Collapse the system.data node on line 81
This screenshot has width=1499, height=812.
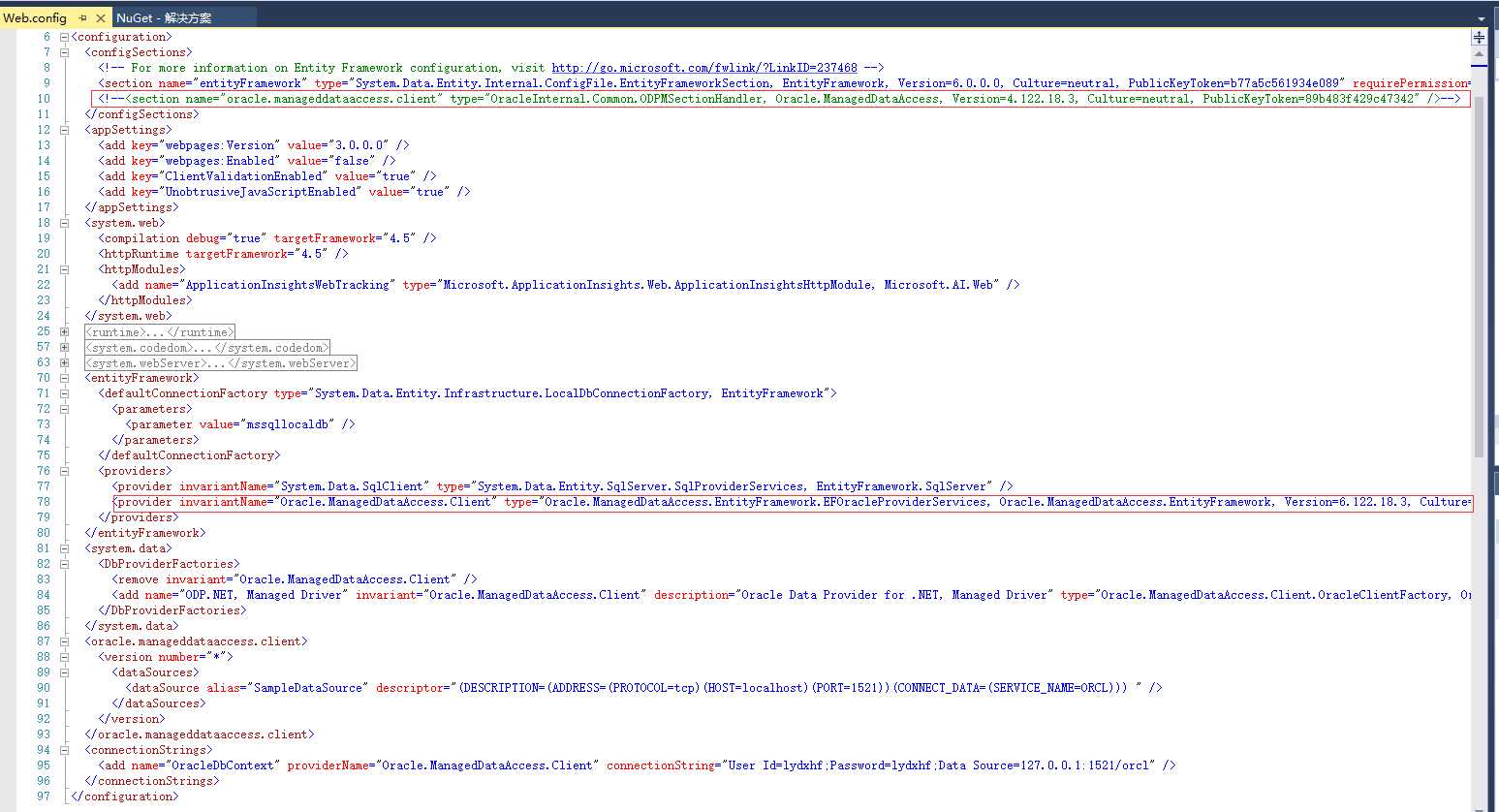[x=64, y=548]
